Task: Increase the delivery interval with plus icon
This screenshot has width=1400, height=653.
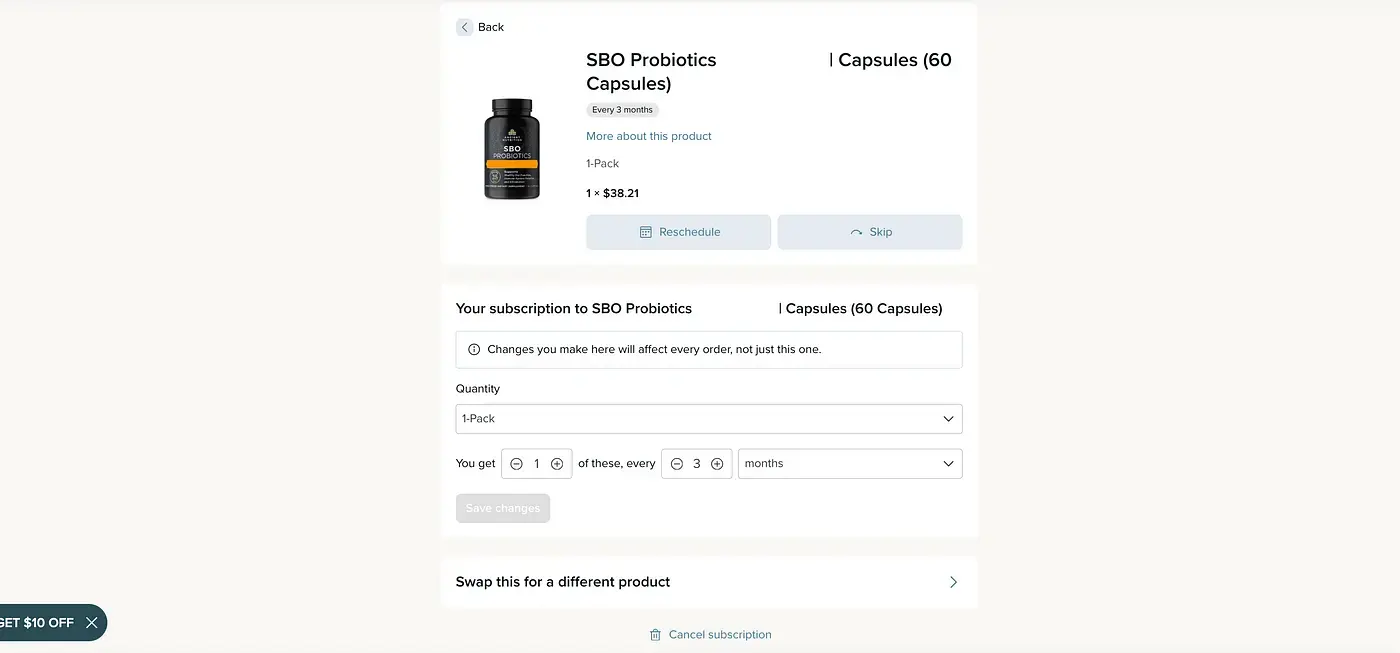Action: click(x=717, y=464)
